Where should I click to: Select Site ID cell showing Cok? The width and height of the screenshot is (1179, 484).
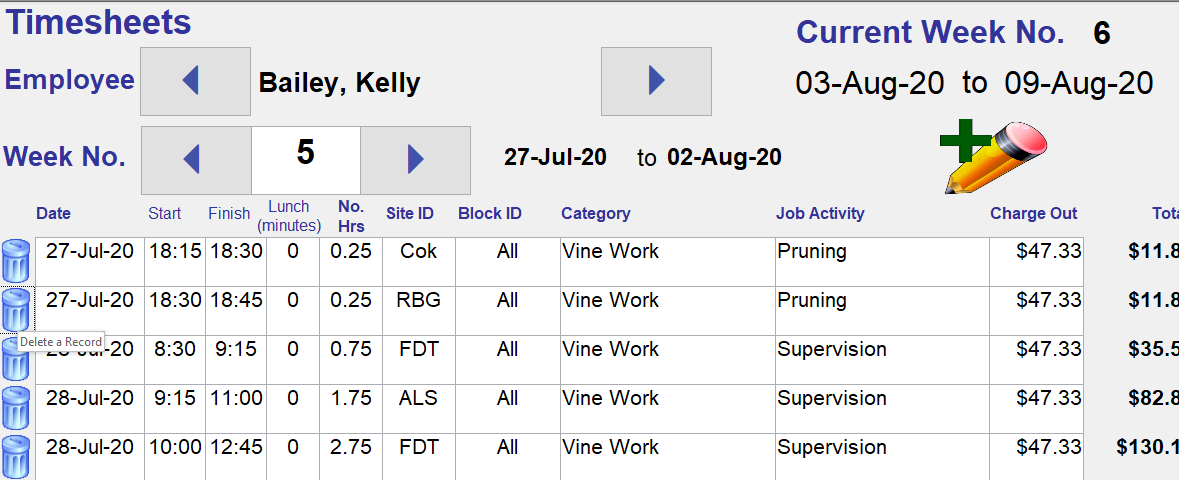pyautogui.click(x=418, y=252)
